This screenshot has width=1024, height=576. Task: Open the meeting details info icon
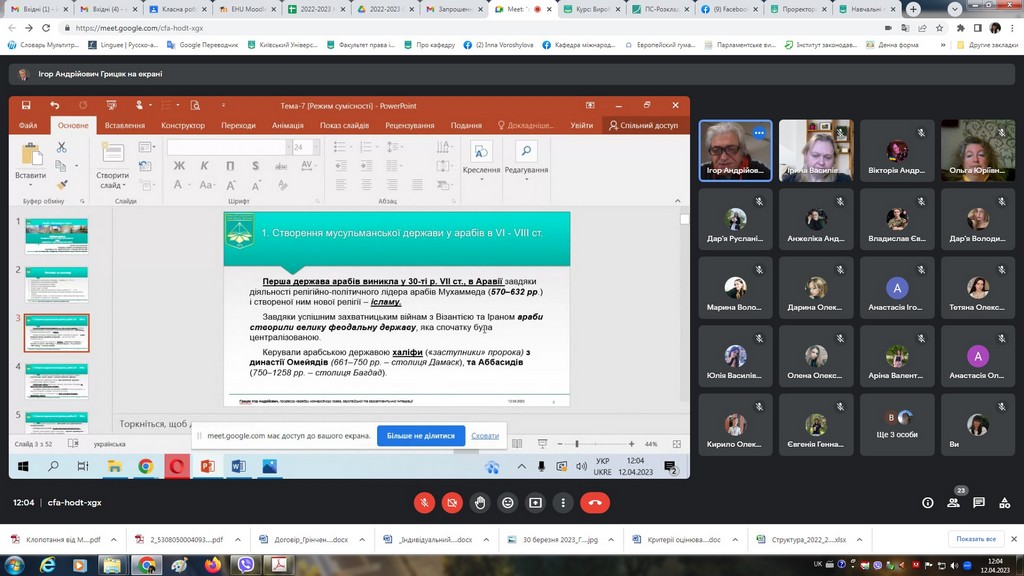[928, 503]
